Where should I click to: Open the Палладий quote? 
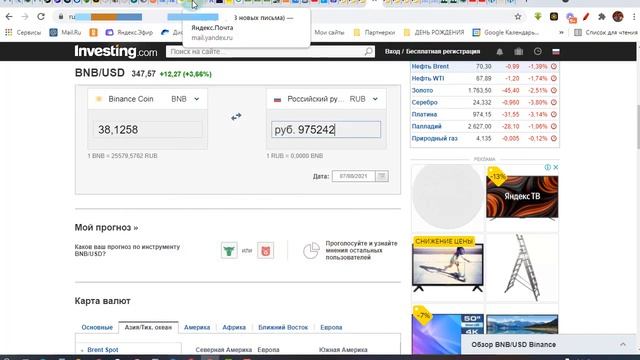pyautogui.click(x=427, y=126)
